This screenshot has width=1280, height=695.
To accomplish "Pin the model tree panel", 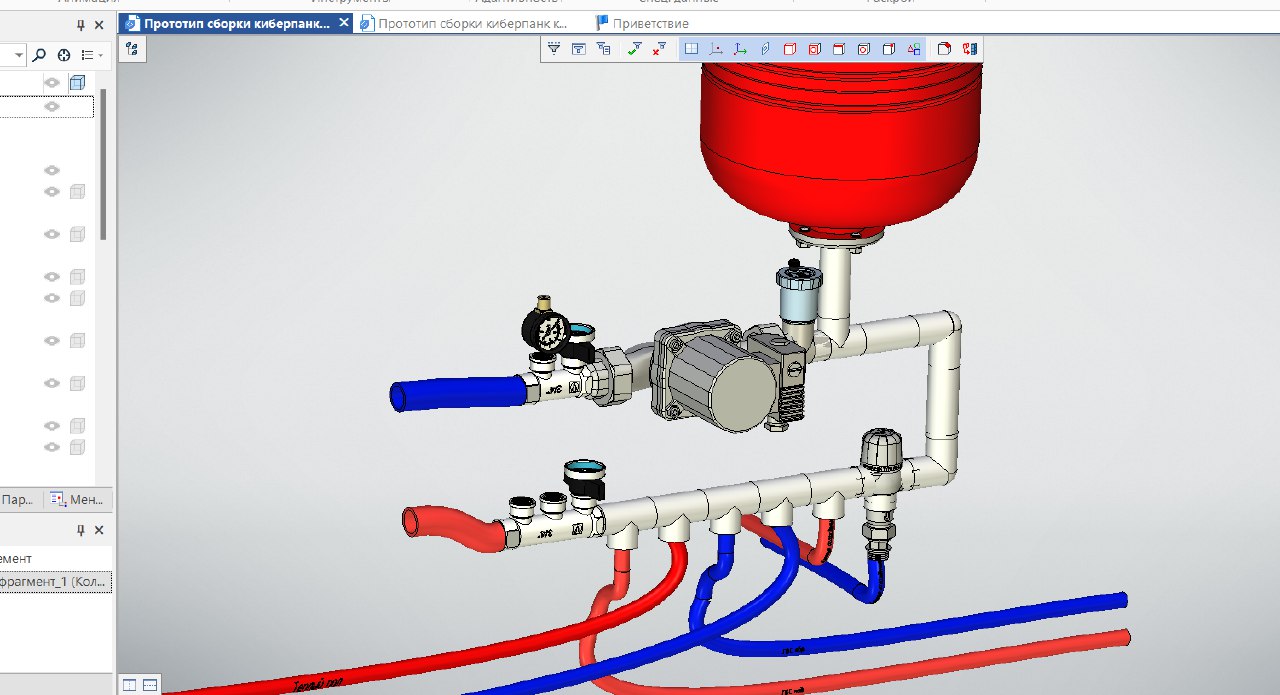I will (81, 25).
